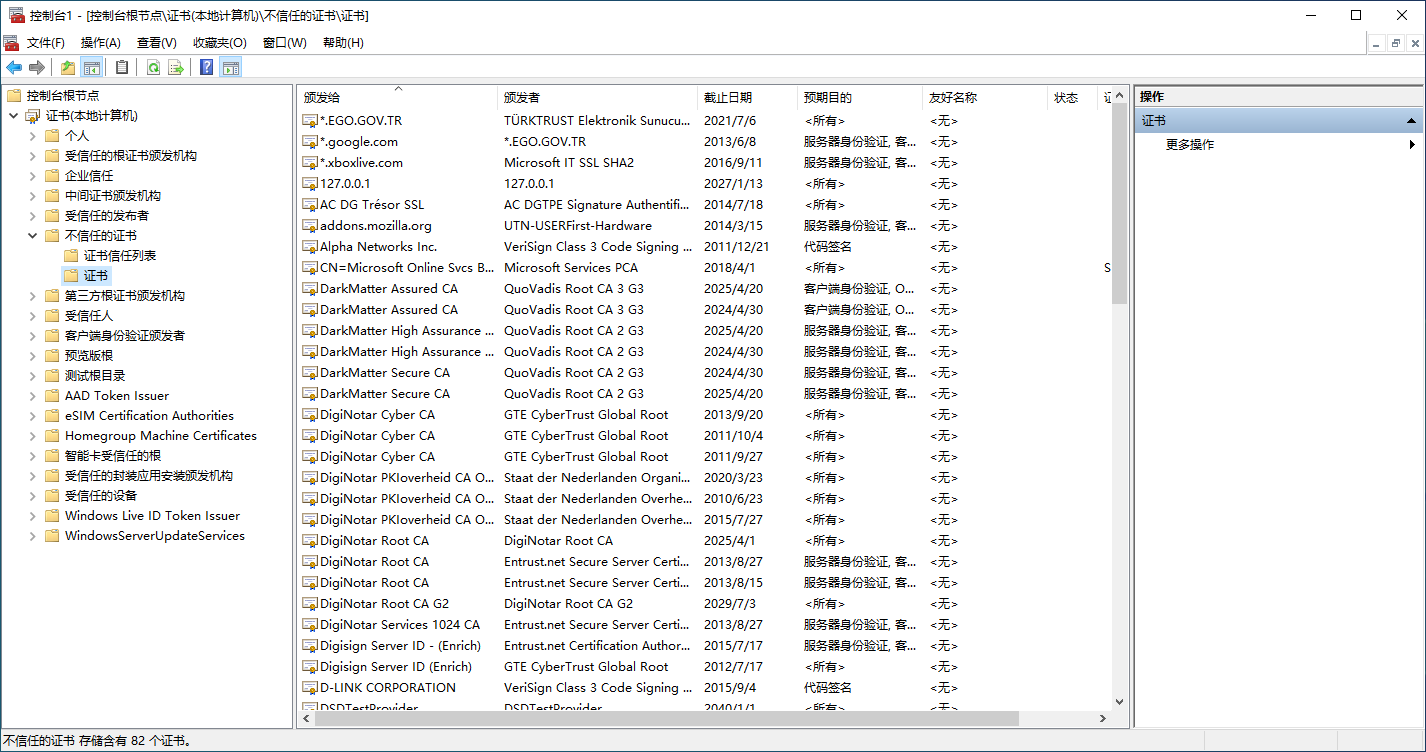Image resolution: width=1426 pixels, height=752 pixels.
Task: Open the 文件(F) menu
Action: pyautogui.click(x=45, y=43)
